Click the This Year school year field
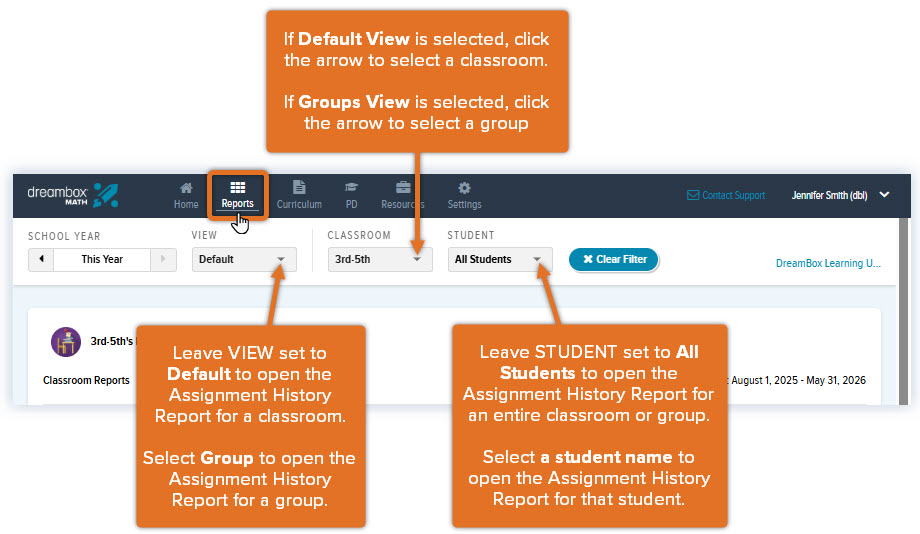This screenshot has height=534, width=920. pos(102,259)
